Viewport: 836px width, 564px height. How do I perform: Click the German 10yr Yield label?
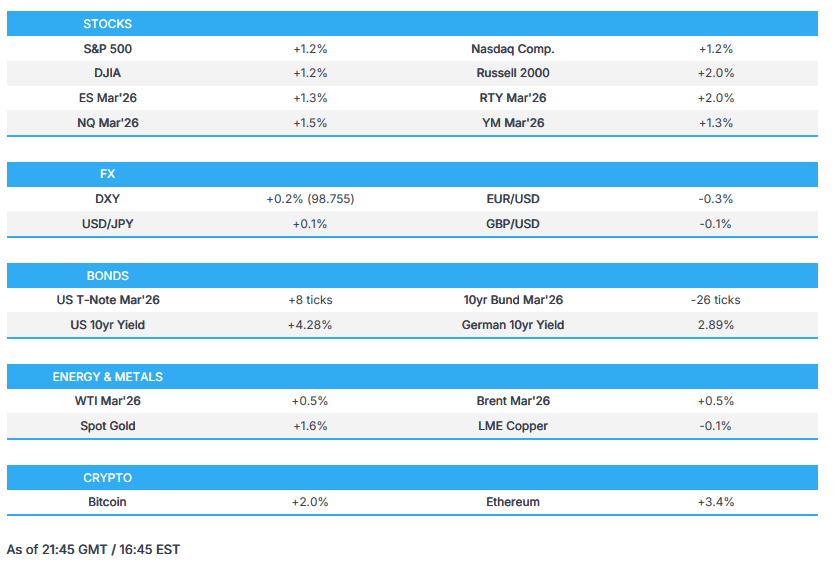click(x=512, y=325)
